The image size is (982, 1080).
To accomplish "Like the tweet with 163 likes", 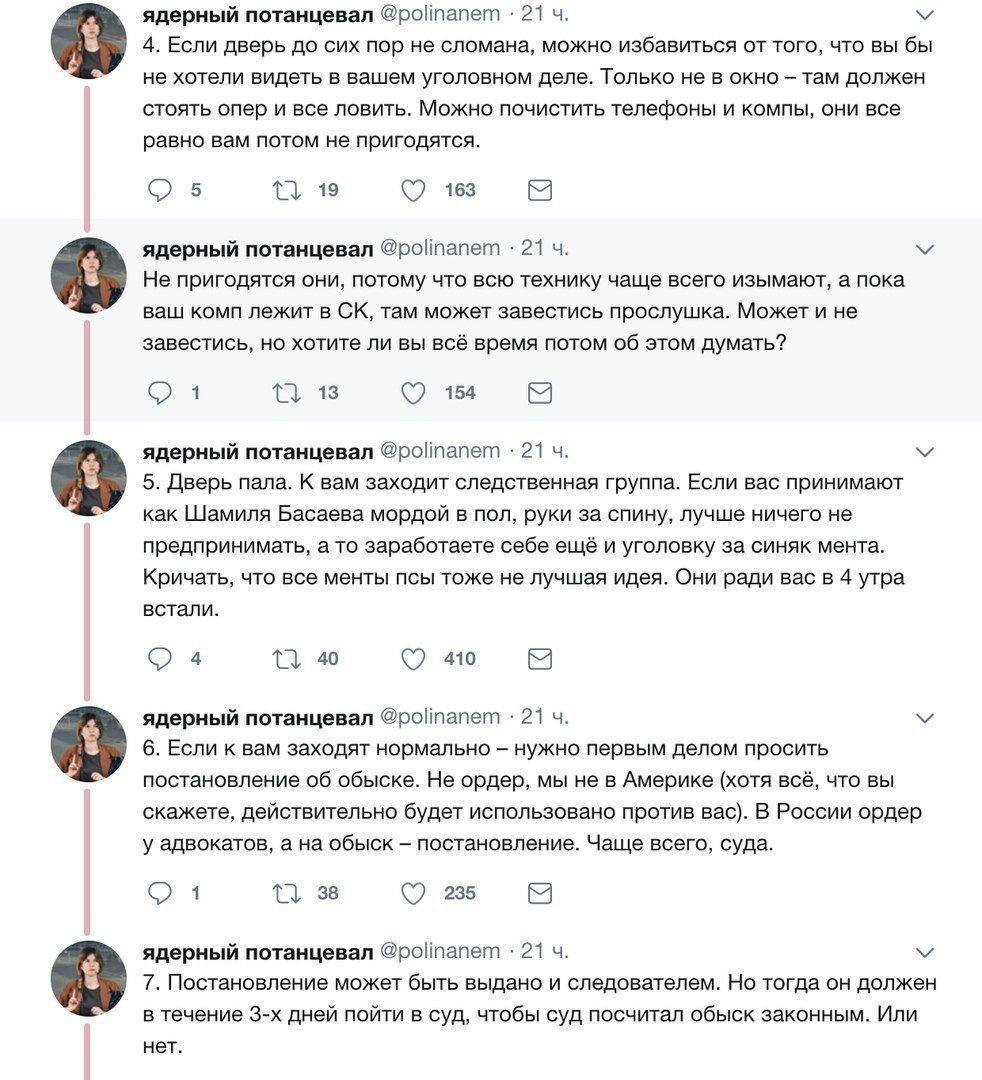I will point(413,190).
